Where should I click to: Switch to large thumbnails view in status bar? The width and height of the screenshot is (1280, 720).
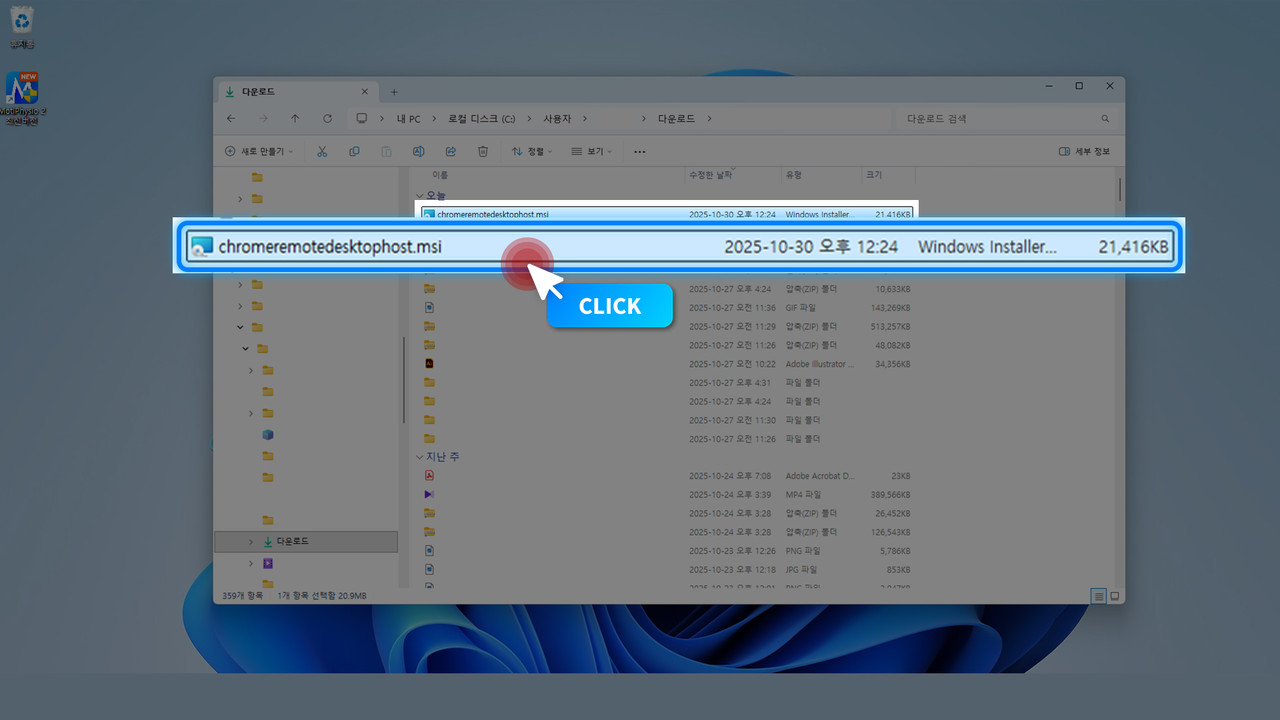[1115, 596]
